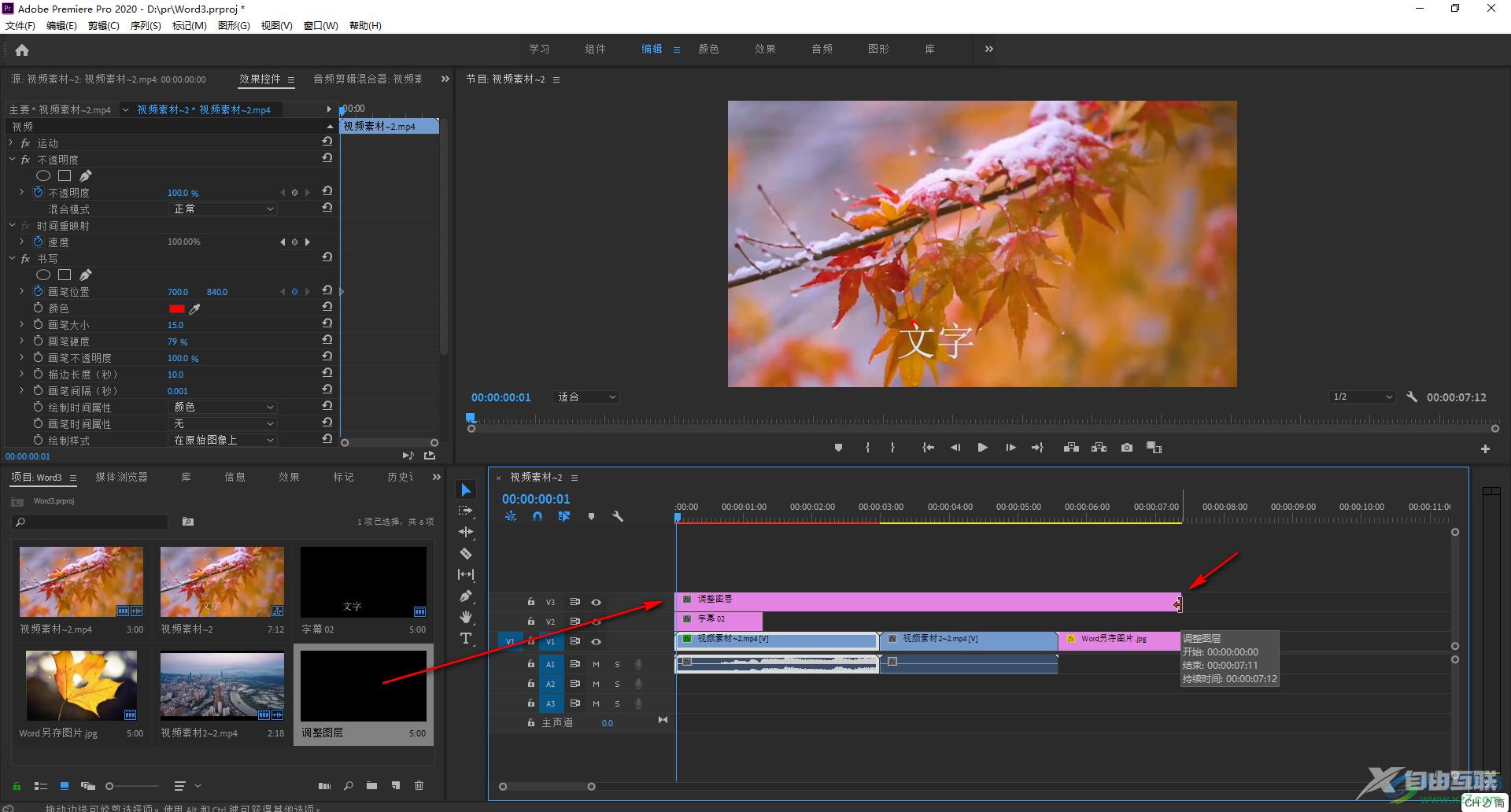Expand the 运动 effect properties

pos(11,143)
